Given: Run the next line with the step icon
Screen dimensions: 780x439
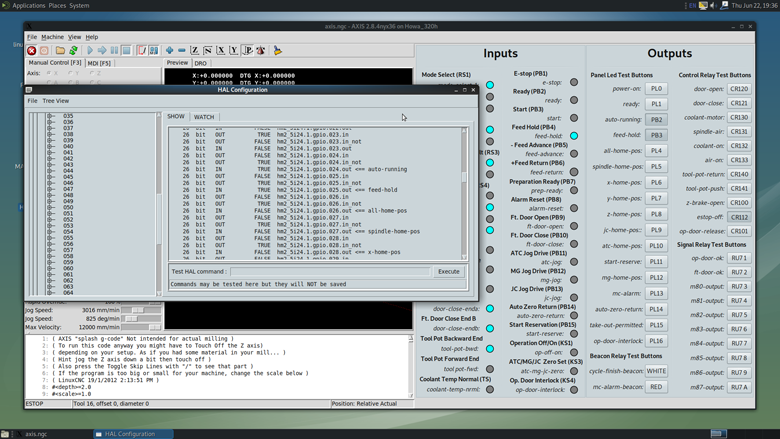Looking at the screenshot, I should 102,51.
